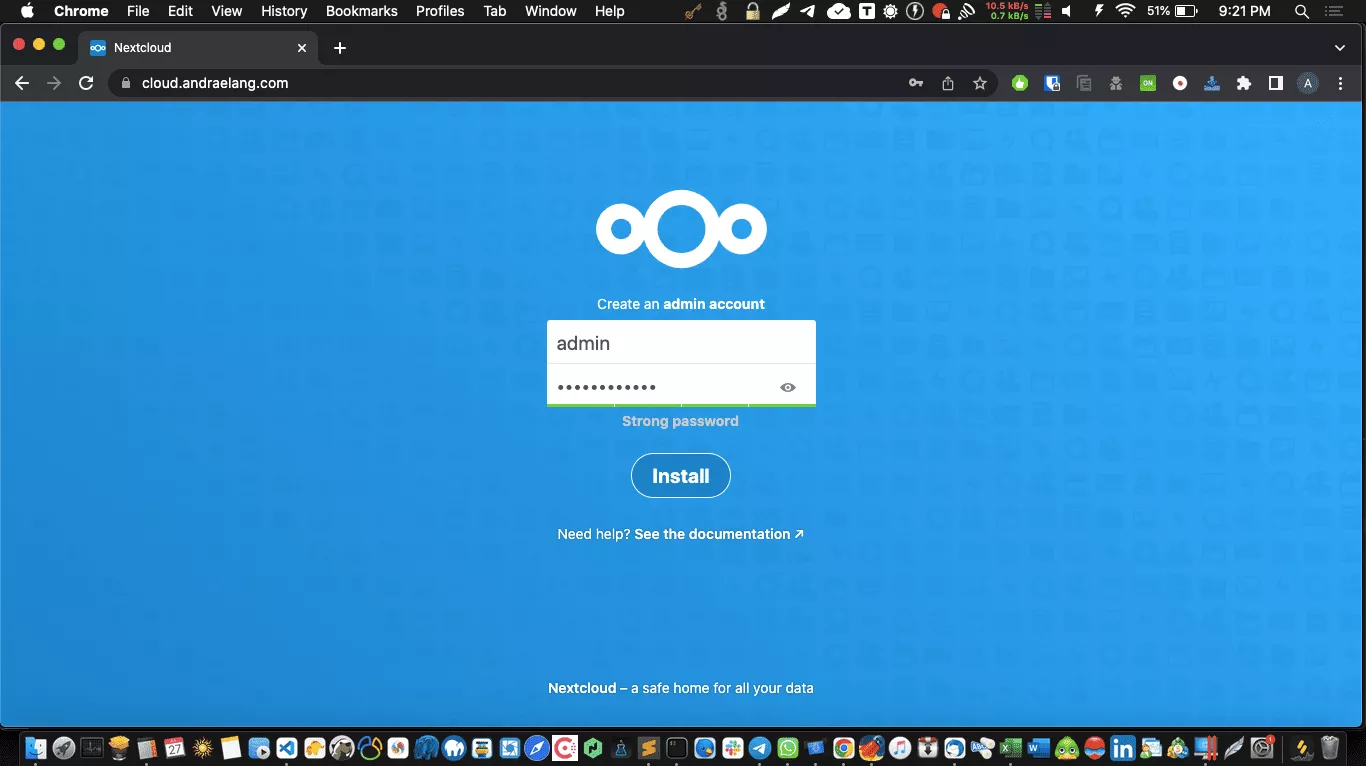Expand the tab search chevron
Image resolution: width=1366 pixels, height=766 pixels.
1340,48
